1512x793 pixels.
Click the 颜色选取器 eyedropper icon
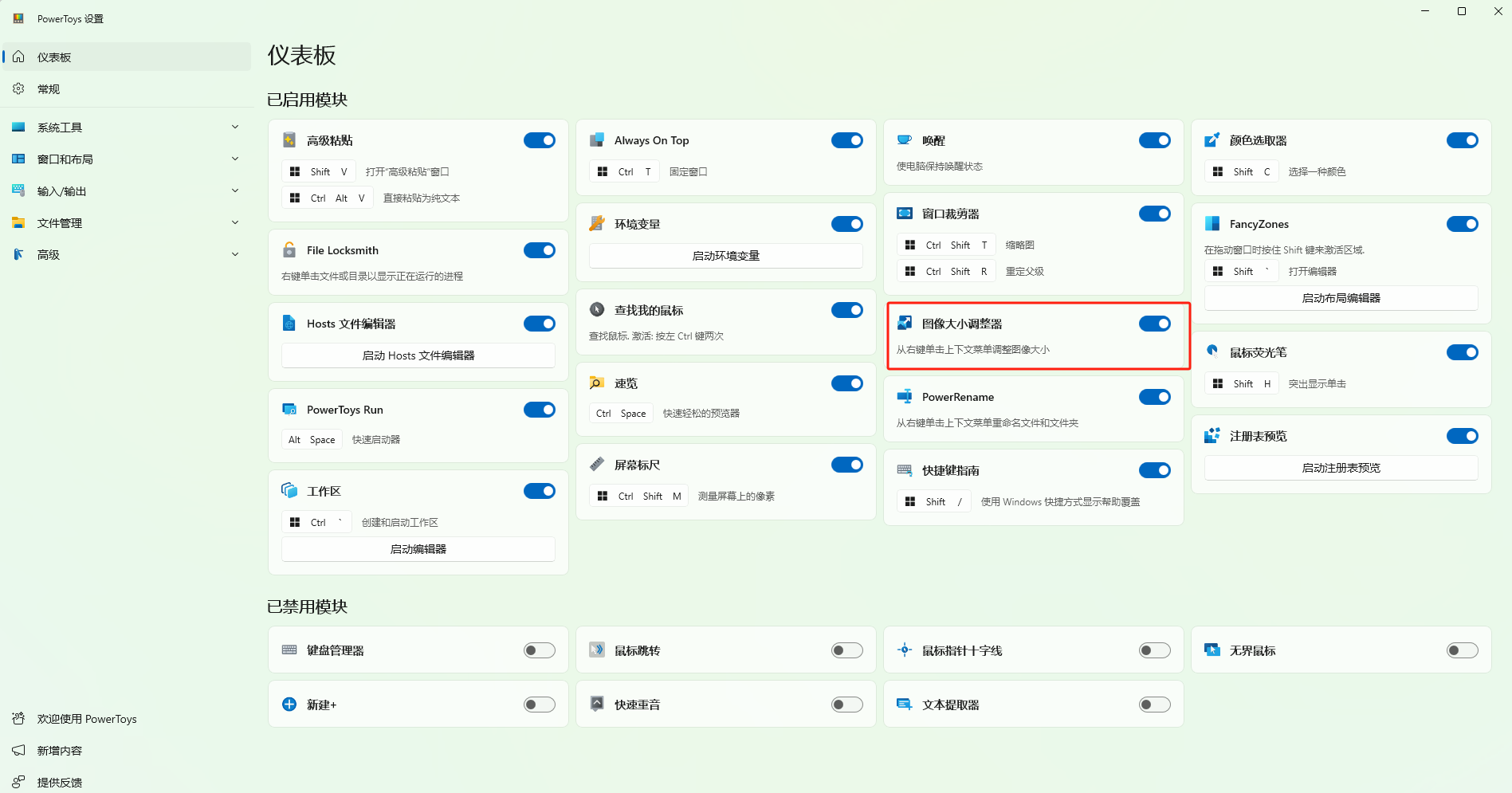pyautogui.click(x=1212, y=140)
